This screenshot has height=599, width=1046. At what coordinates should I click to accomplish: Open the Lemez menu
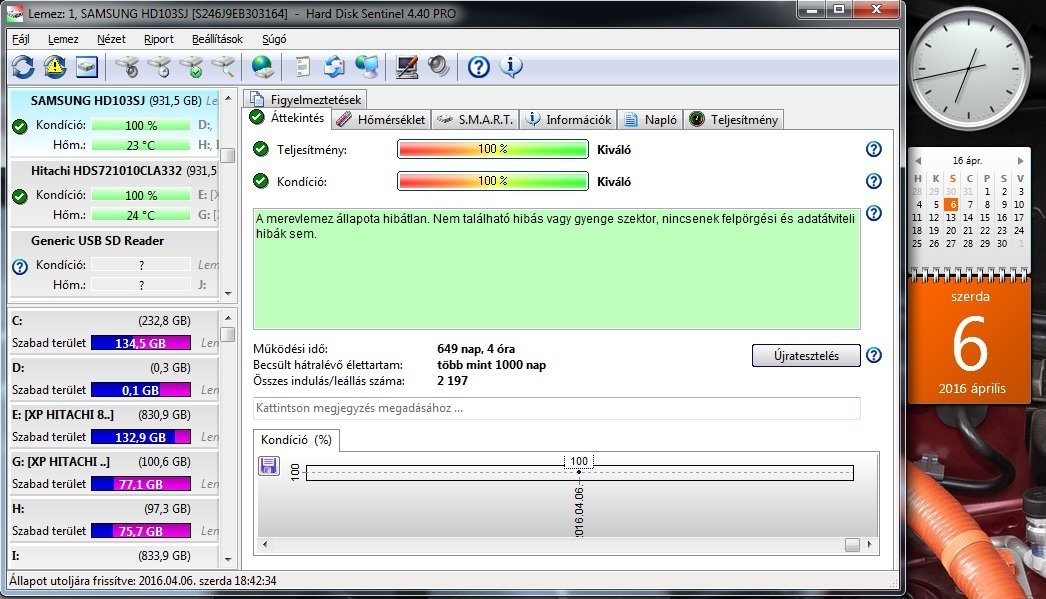(x=63, y=39)
